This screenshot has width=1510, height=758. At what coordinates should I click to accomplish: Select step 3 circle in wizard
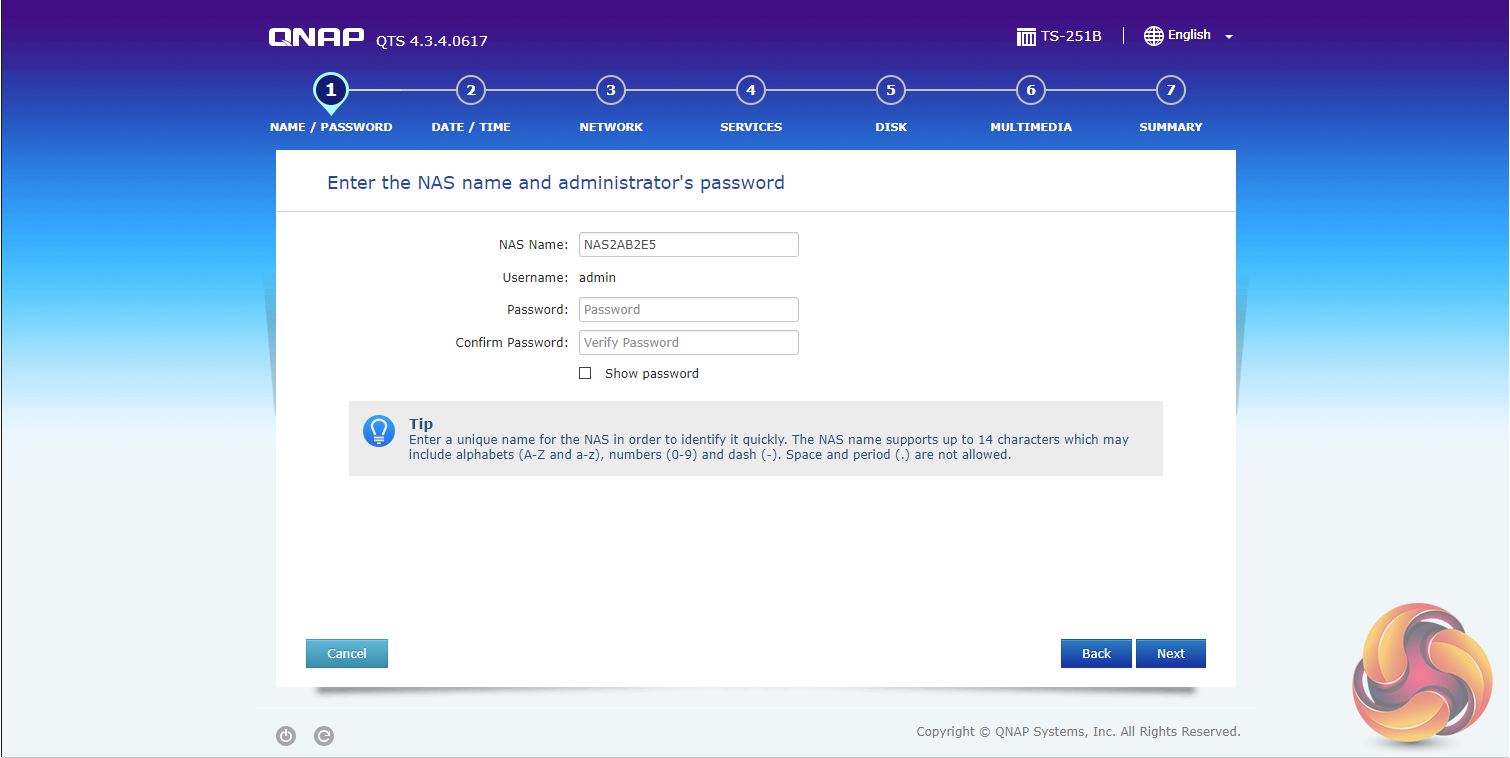(x=611, y=91)
